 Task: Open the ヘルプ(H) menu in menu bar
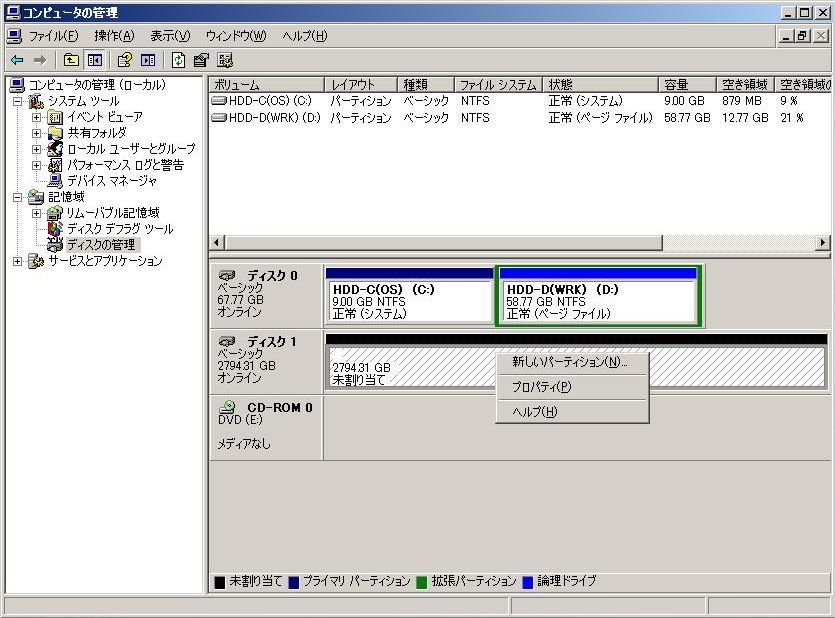tap(305, 36)
